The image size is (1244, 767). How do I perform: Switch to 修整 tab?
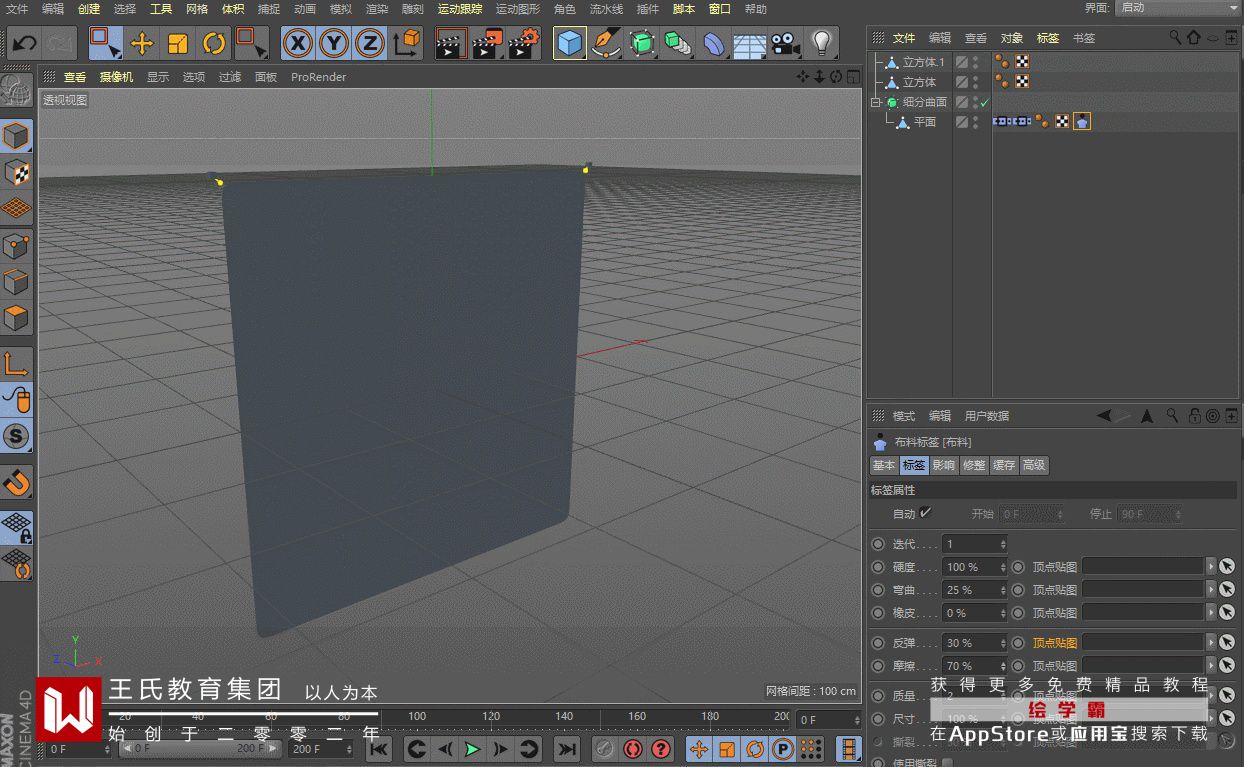tap(973, 465)
